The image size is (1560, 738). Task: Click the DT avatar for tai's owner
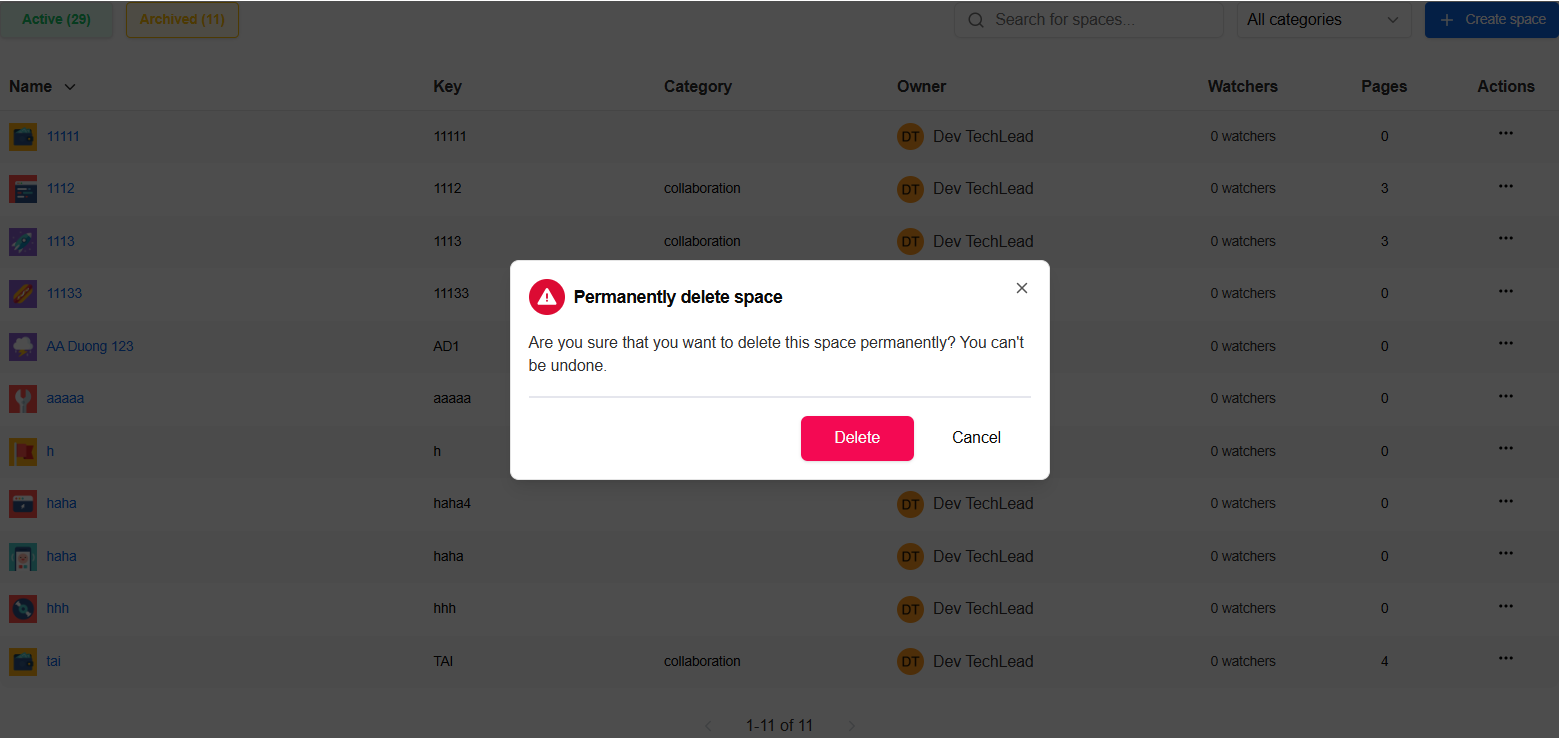910,661
